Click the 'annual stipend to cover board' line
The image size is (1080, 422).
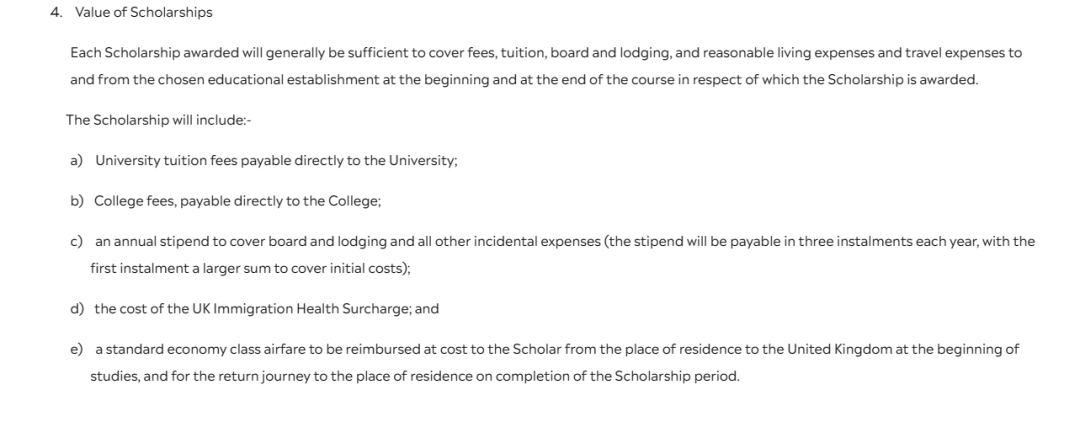(565, 242)
